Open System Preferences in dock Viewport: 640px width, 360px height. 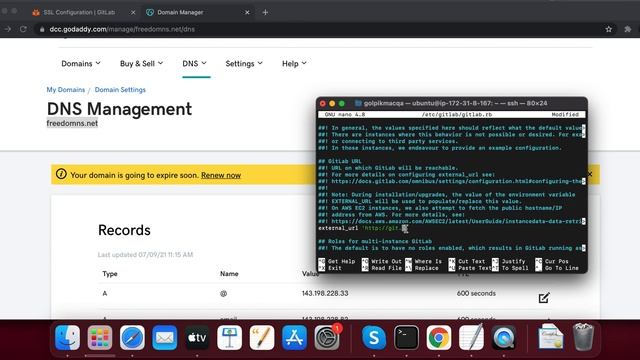[327, 338]
